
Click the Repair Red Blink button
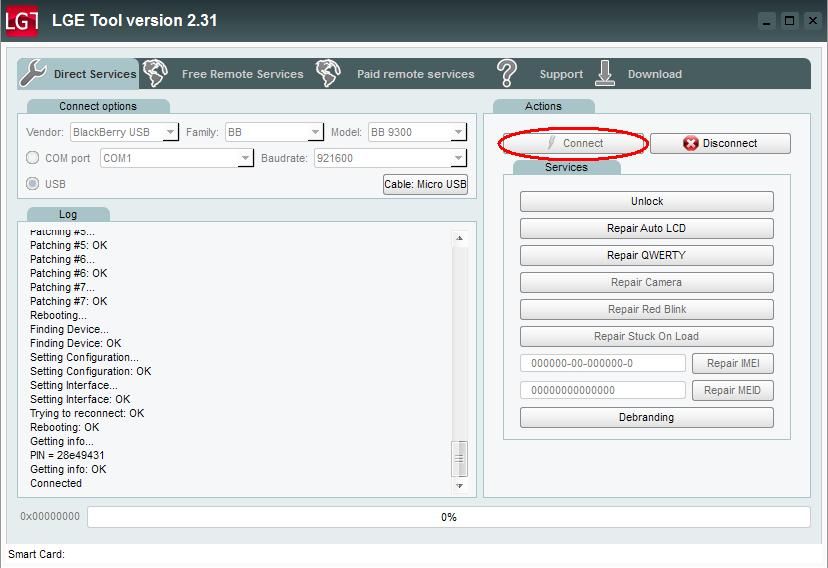pyautogui.click(x=647, y=309)
